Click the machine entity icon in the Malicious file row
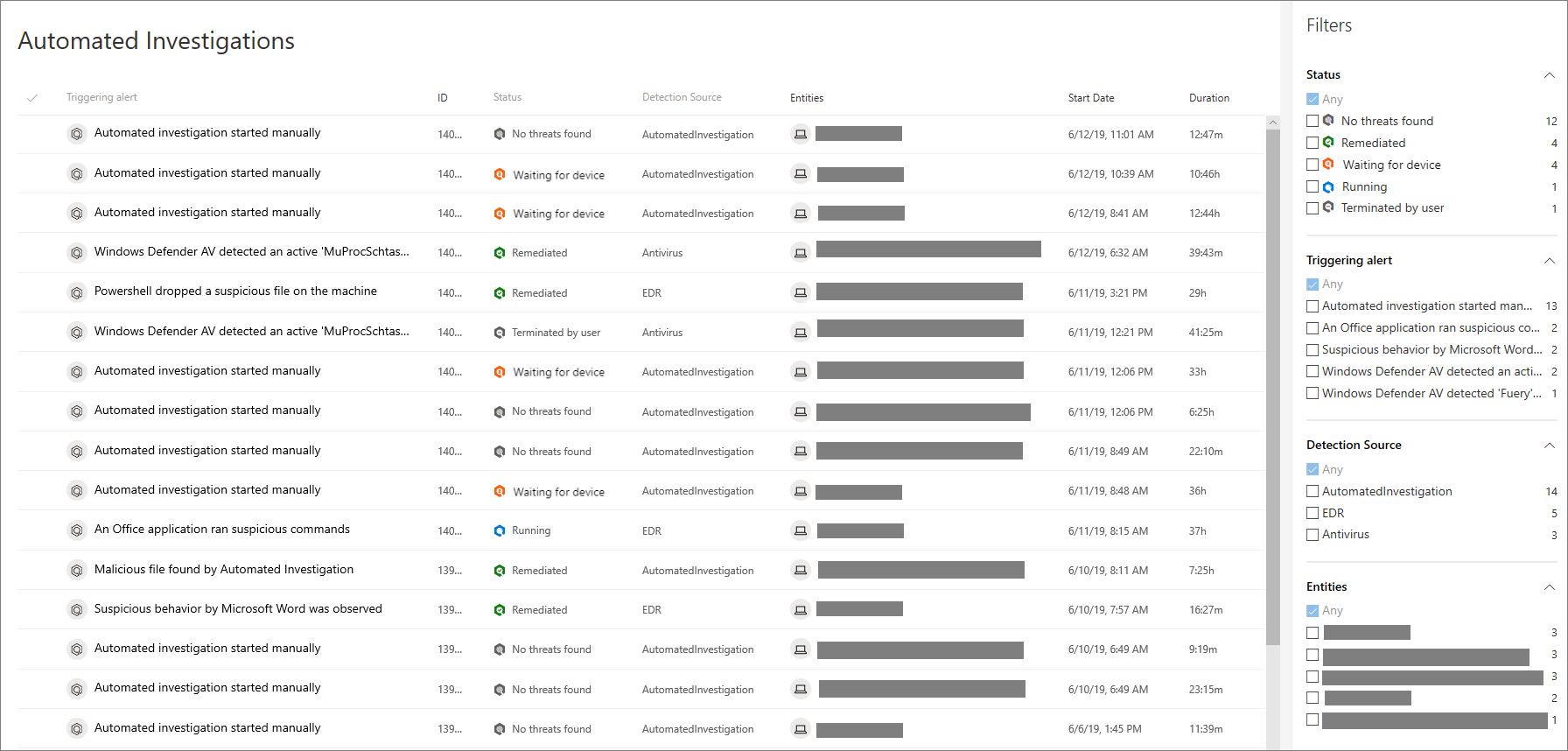 (x=800, y=571)
